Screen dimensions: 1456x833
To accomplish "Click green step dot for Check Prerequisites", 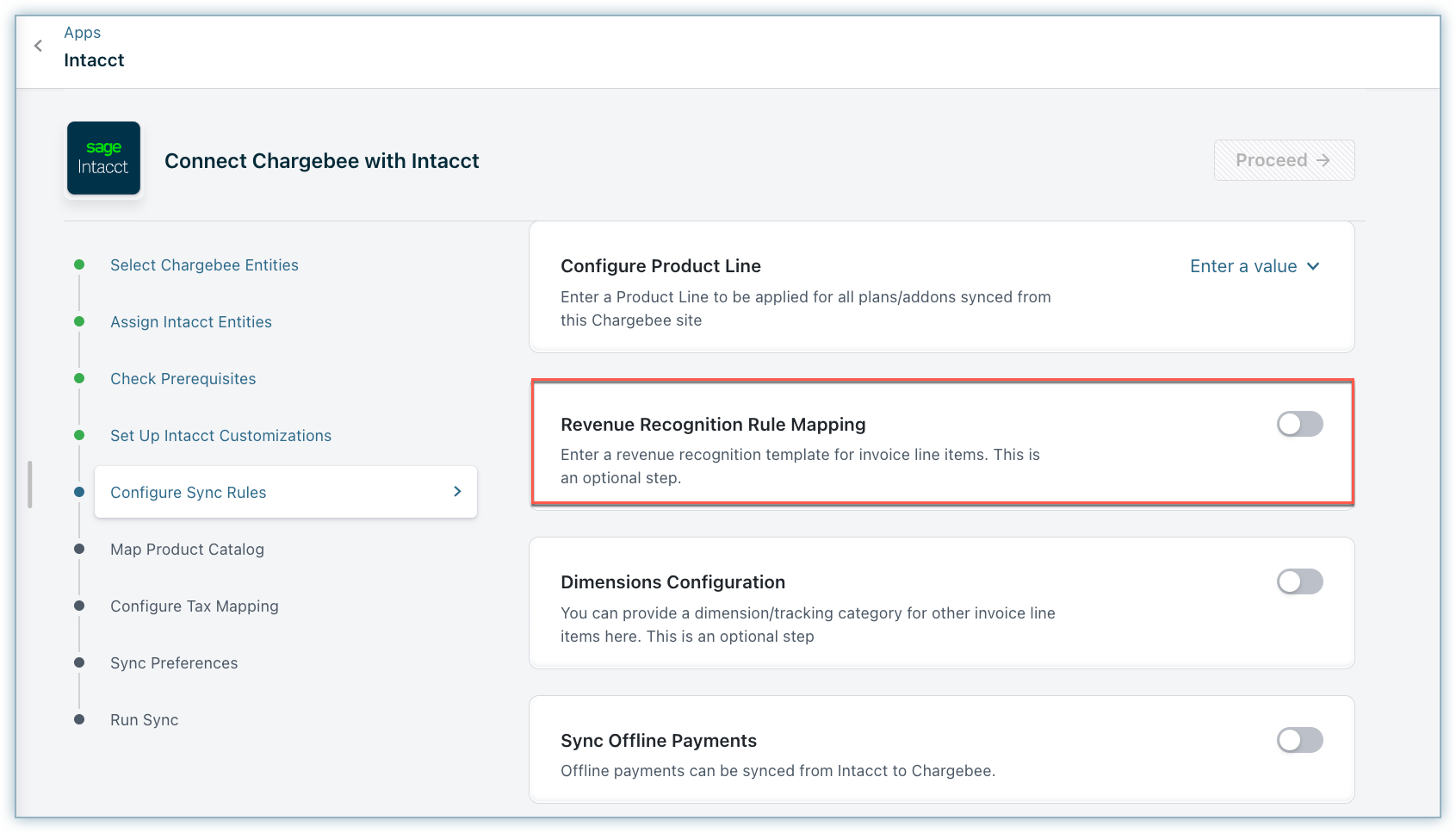I will tap(79, 379).
